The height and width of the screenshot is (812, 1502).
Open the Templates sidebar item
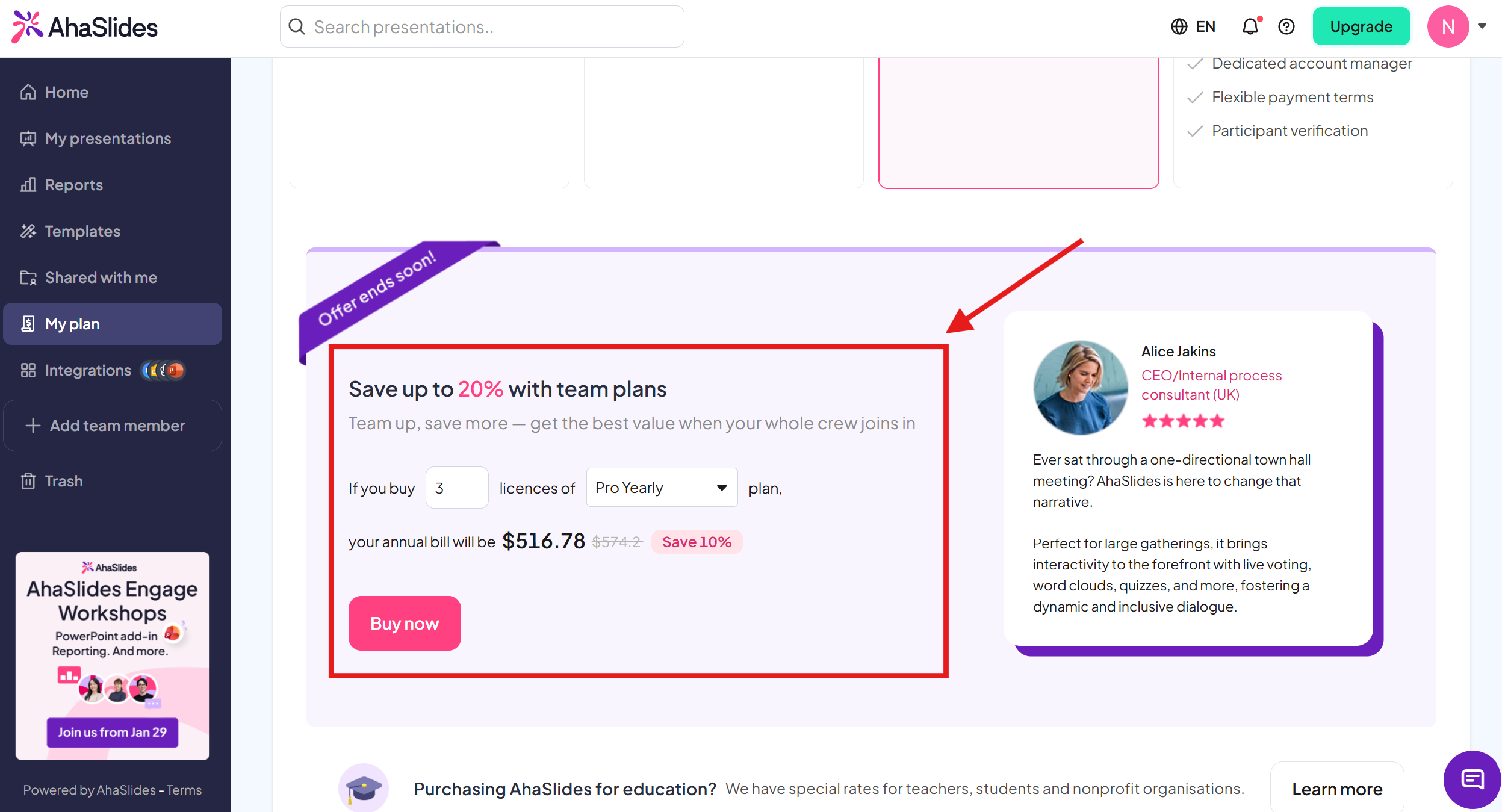[x=82, y=231]
